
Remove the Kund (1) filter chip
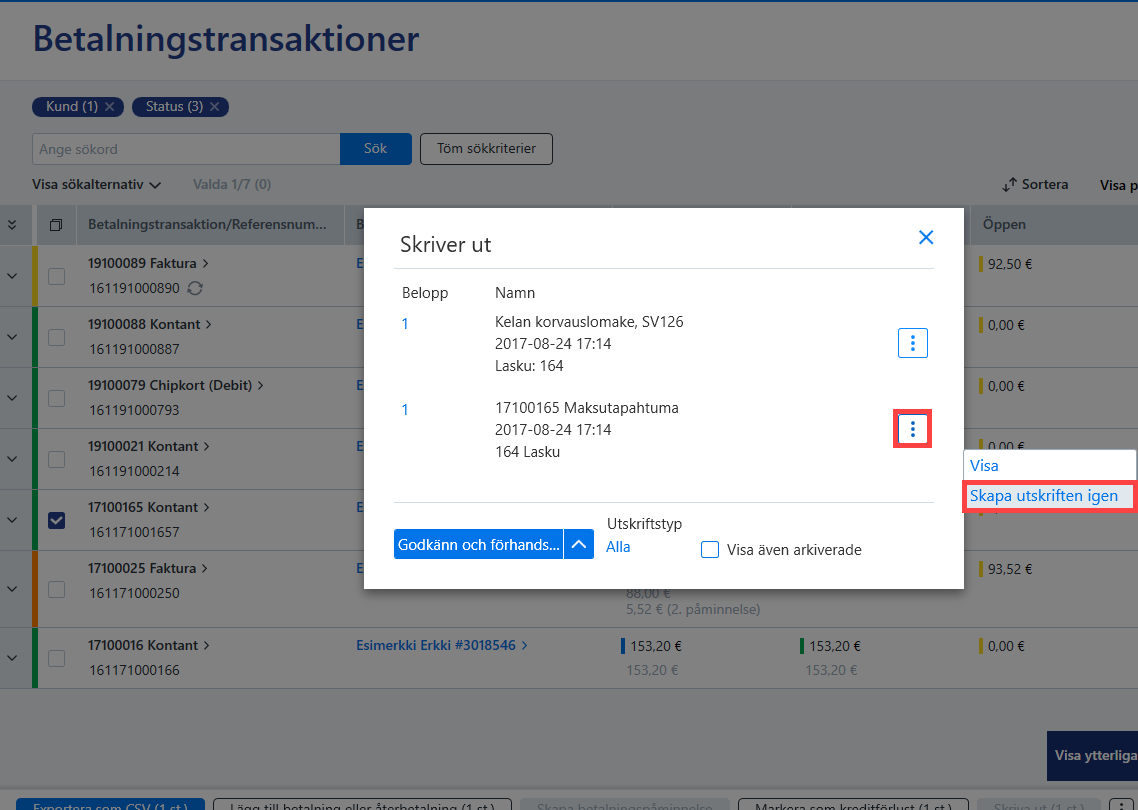pyautogui.click(x=110, y=107)
